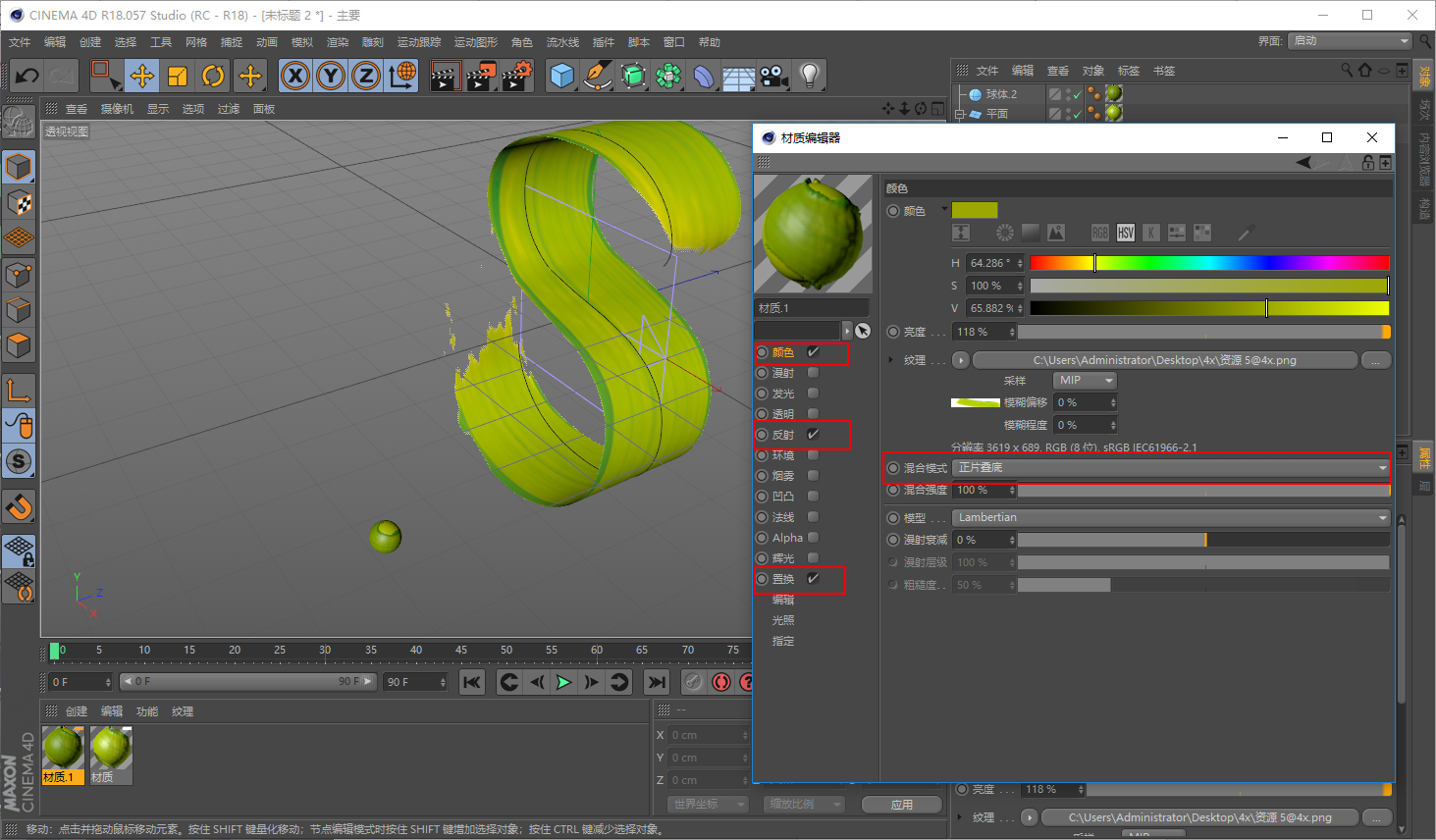
Task: Select 球体.2 in object manager
Action: point(1001,94)
